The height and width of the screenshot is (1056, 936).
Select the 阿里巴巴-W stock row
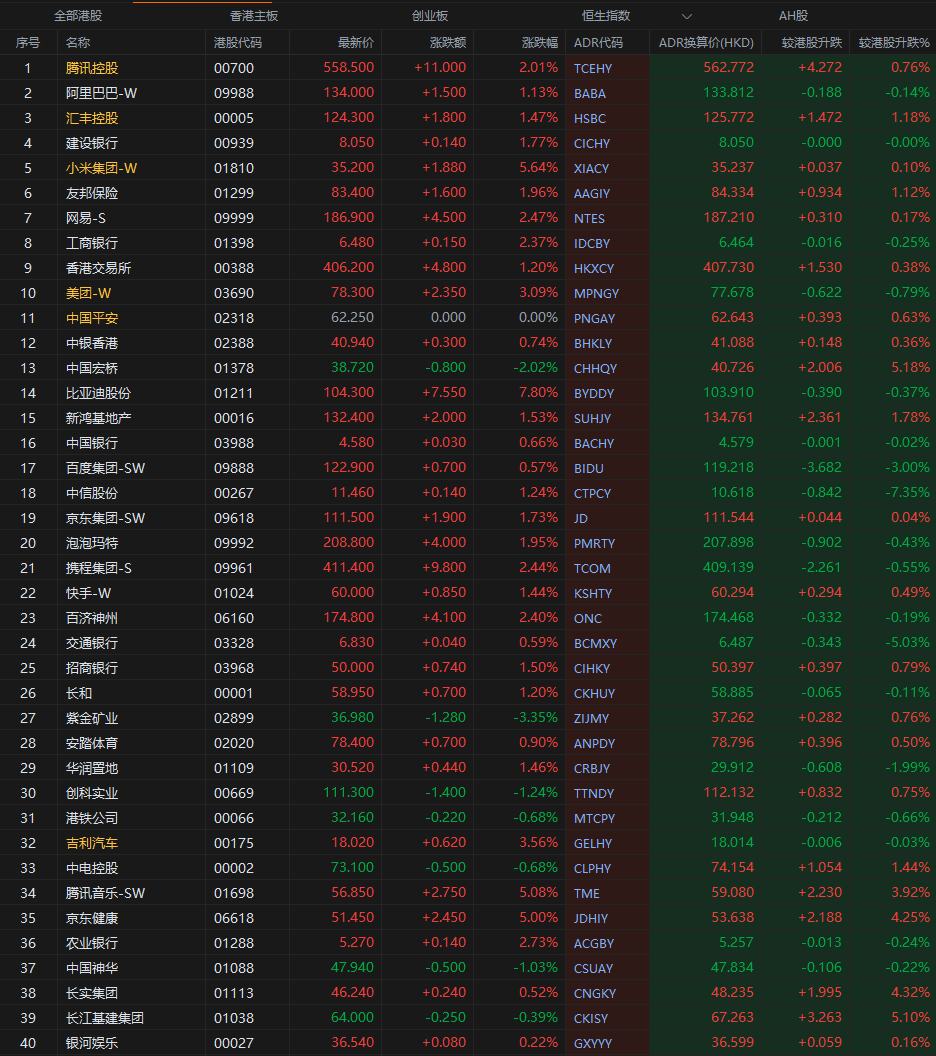468,93
